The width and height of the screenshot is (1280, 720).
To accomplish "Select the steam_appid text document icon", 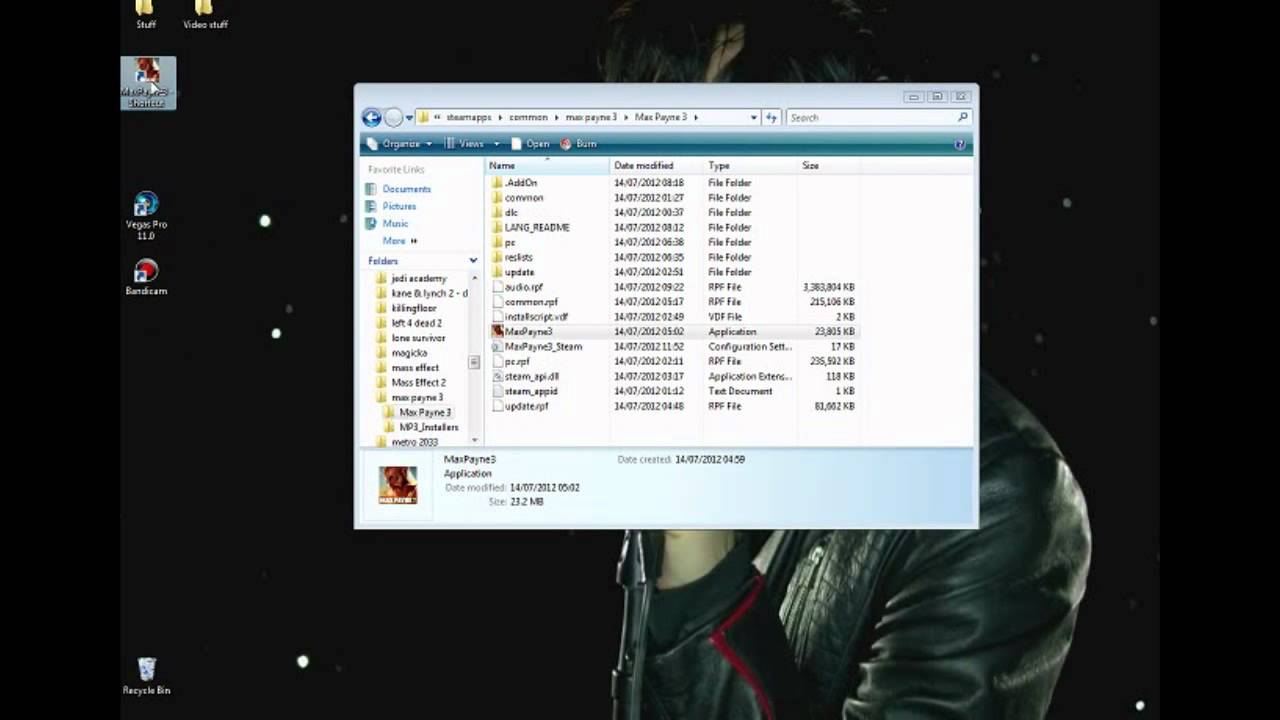I will click(x=497, y=391).
